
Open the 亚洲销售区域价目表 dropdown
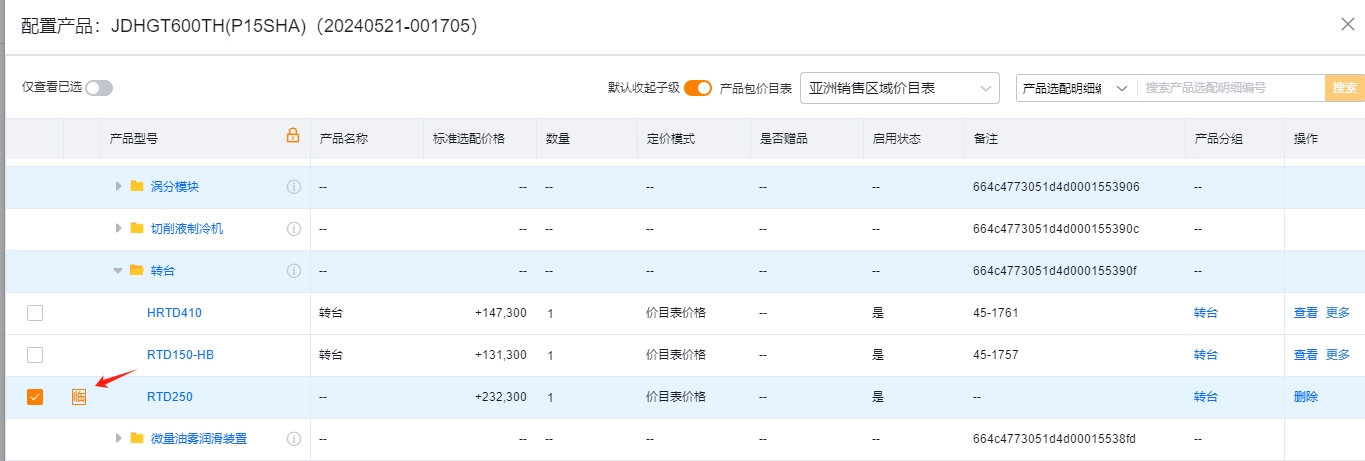[x=900, y=88]
